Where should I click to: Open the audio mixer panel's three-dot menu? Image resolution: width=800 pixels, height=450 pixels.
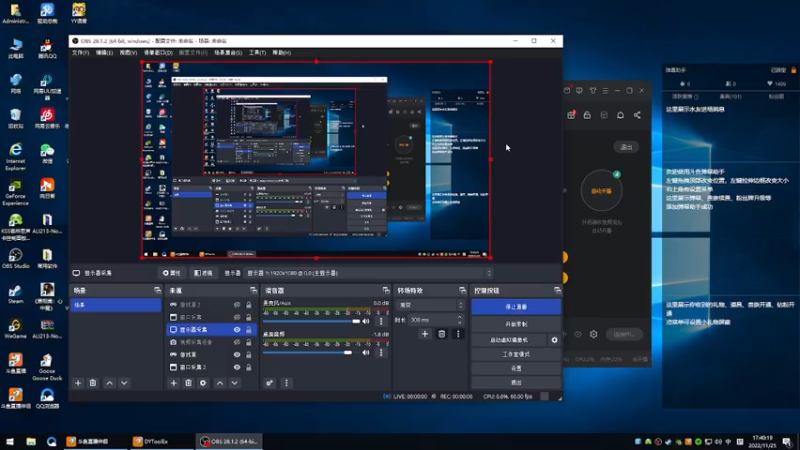(x=286, y=383)
